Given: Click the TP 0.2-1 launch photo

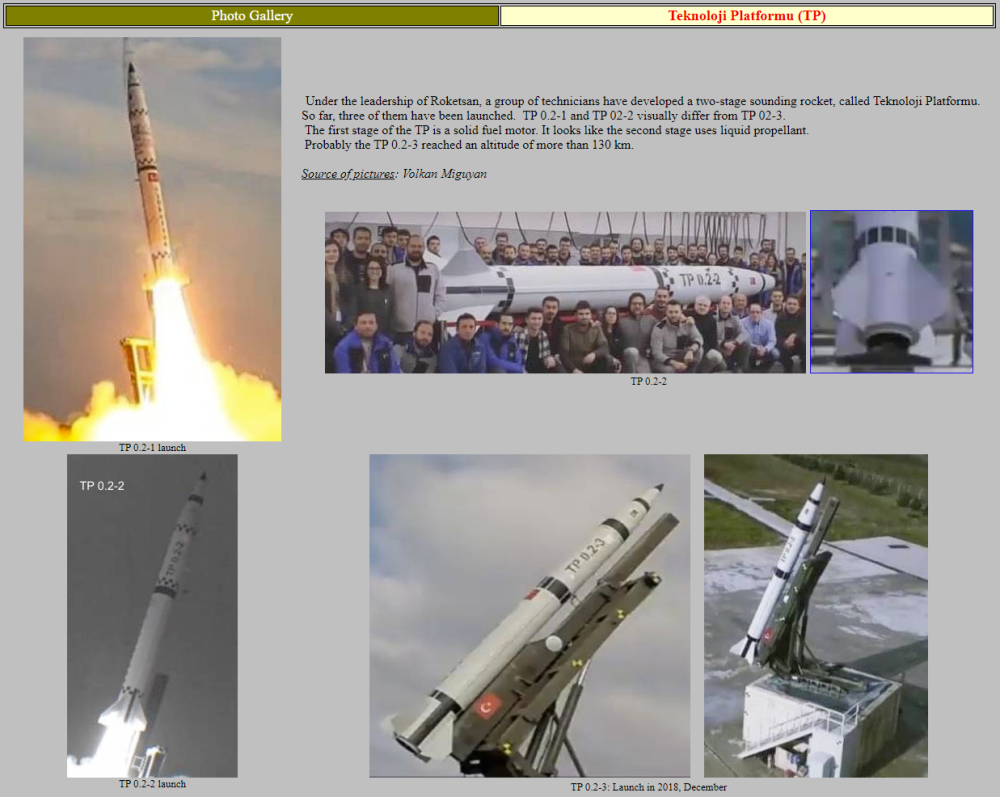Looking at the screenshot, I should click(152, 239).
